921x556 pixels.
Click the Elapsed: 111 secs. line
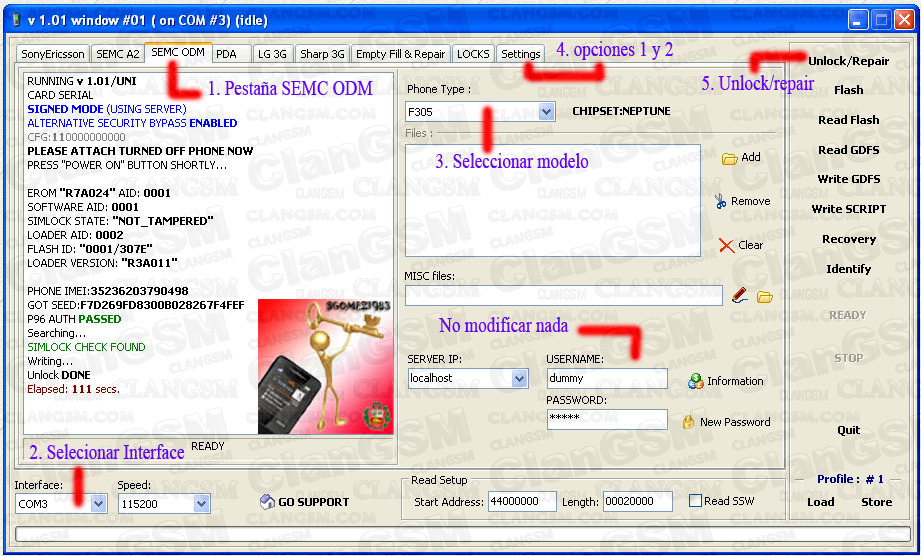tap(73, 389)
